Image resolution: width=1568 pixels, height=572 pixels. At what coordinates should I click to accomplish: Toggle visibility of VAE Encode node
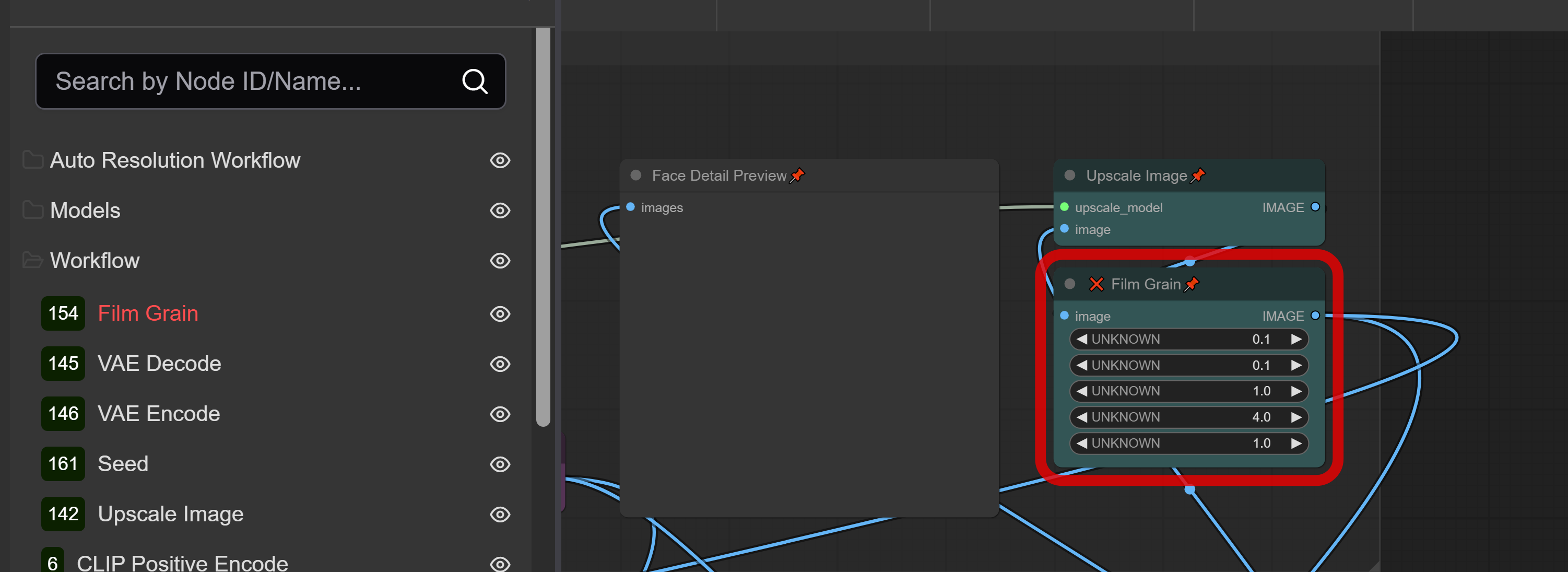(500, 414)
